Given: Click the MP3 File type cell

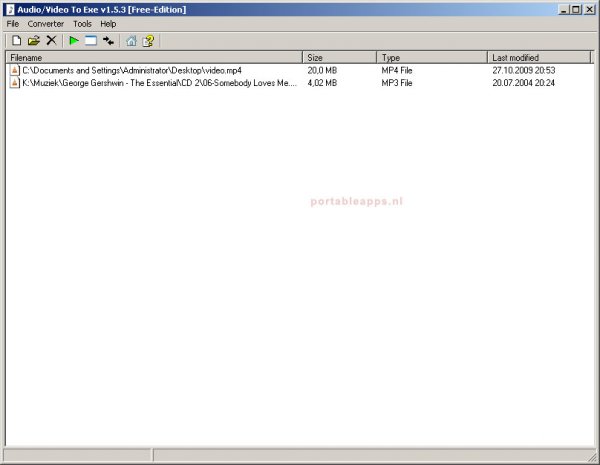Looking at the screenshot, I should [397, 83].
